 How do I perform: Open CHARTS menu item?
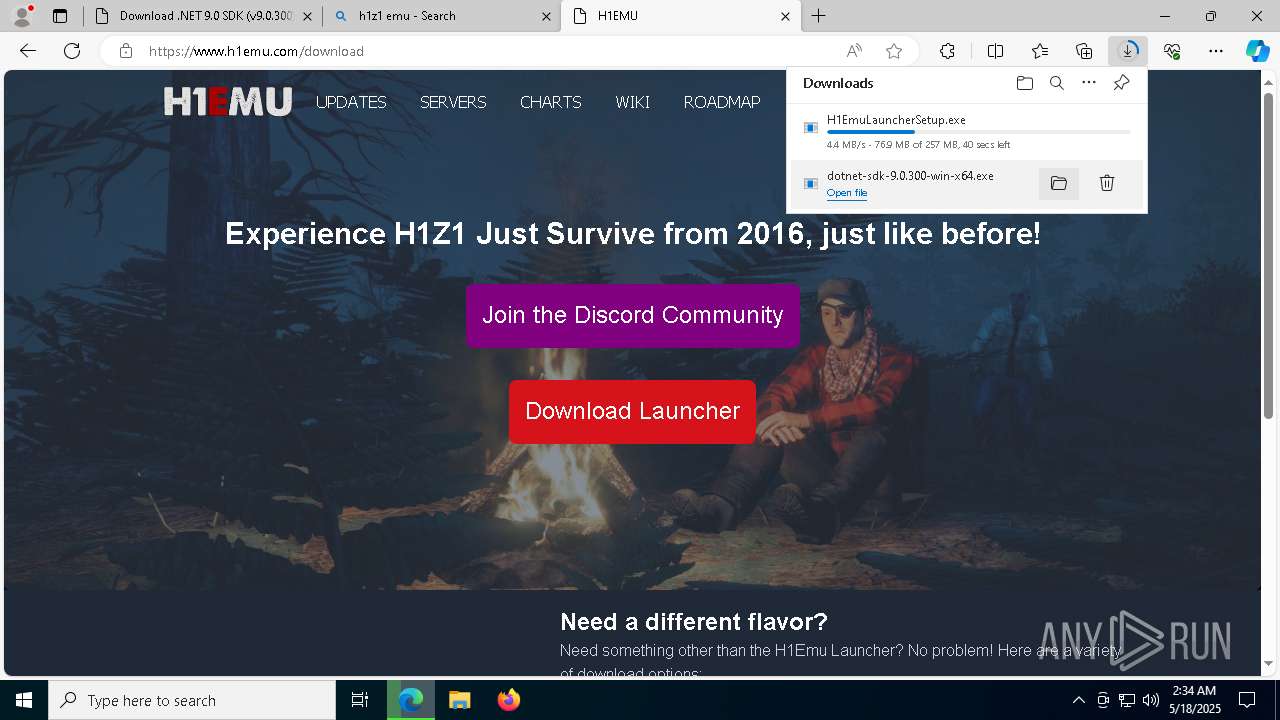[550, 102]
